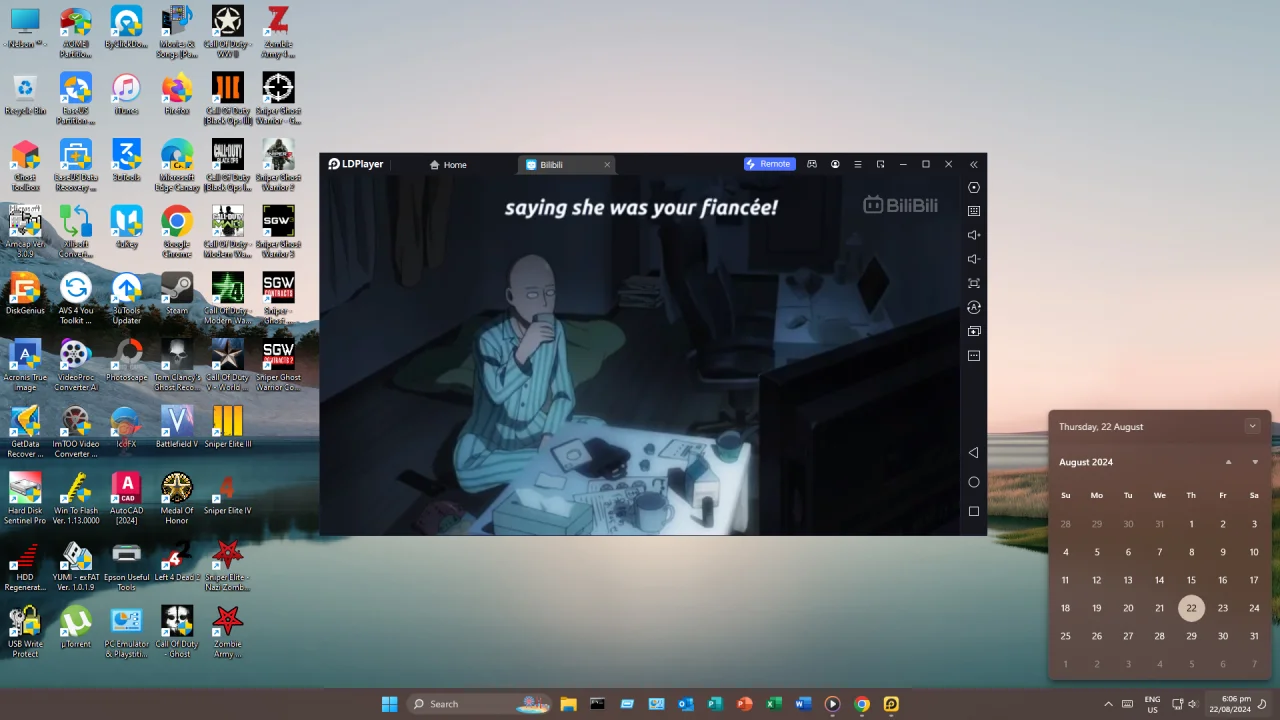Open the LDPlayer hamburger menu
The height and width of the screenshot is (720, 1280).
858,164
